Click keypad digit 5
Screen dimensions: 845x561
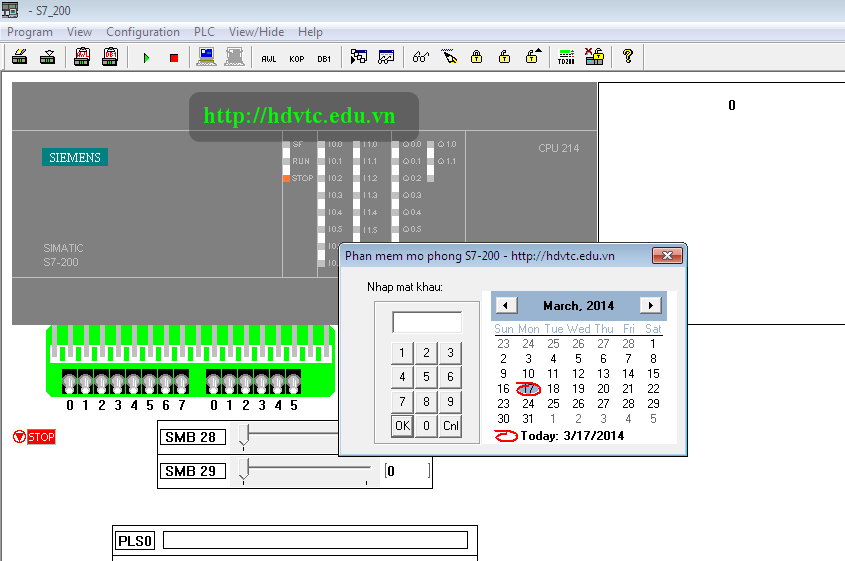[x=426, y=377]
